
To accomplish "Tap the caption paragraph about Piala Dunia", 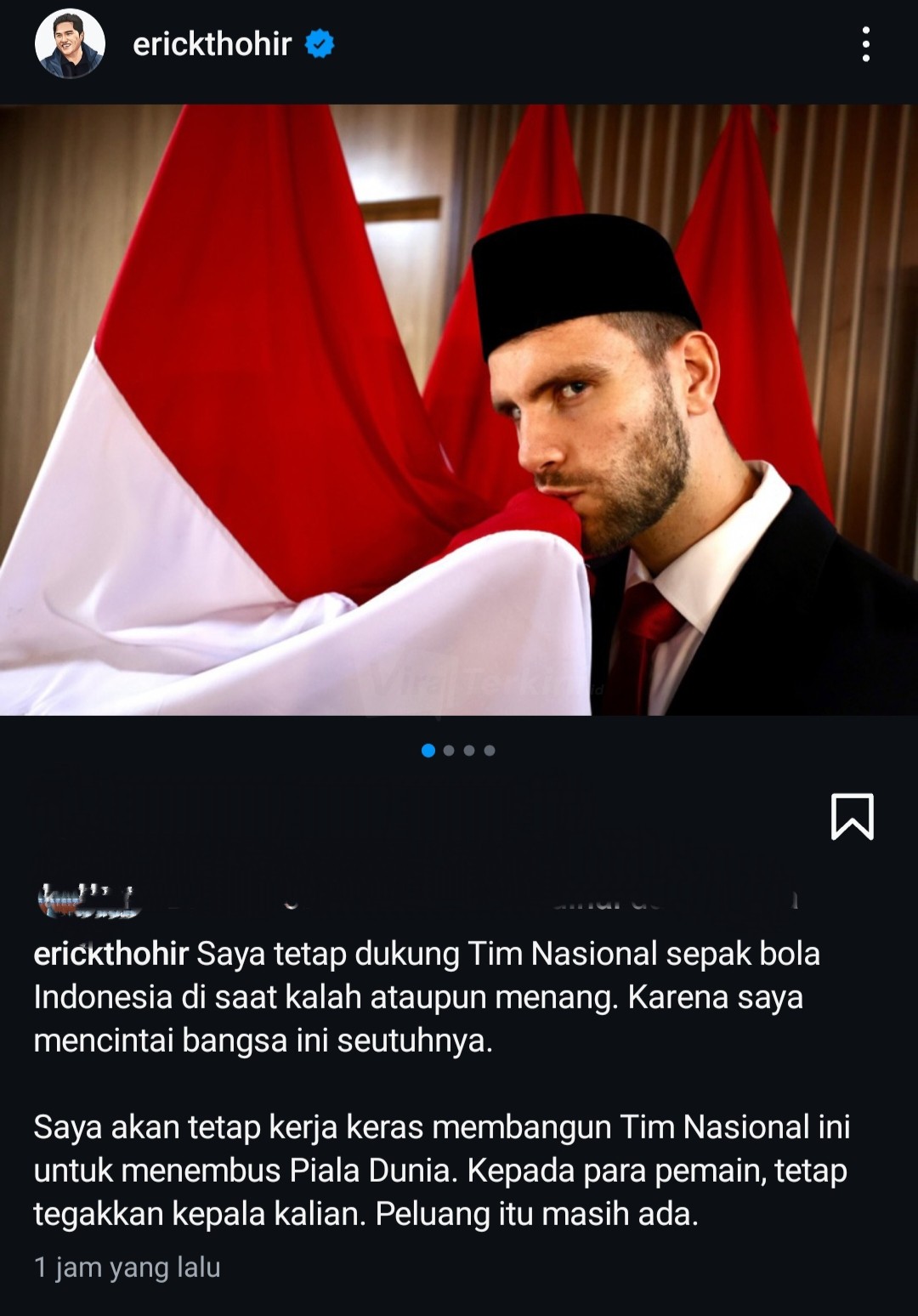I will tap(442, 1171).
